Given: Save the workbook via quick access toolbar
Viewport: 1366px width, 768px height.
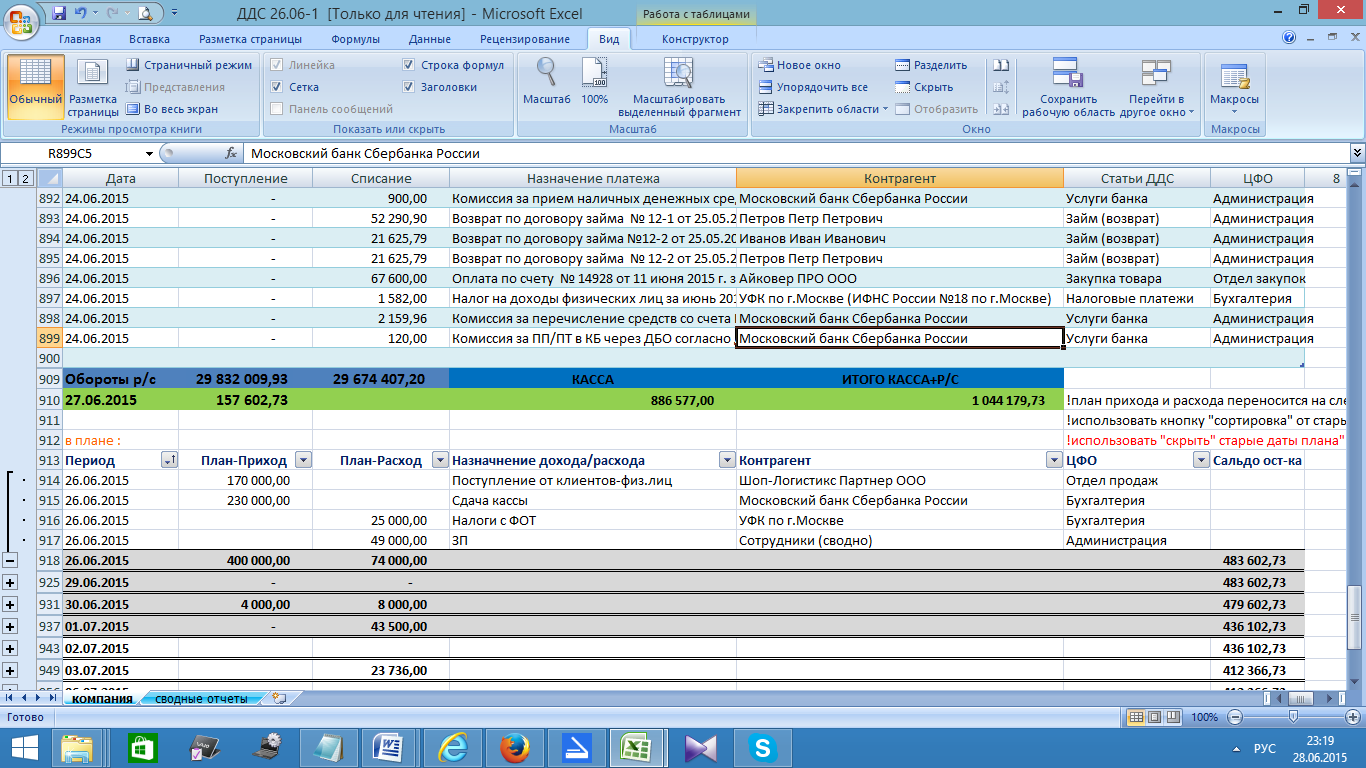Looking at the screenshot, I should pyautogui.click(x=59, y=13).
